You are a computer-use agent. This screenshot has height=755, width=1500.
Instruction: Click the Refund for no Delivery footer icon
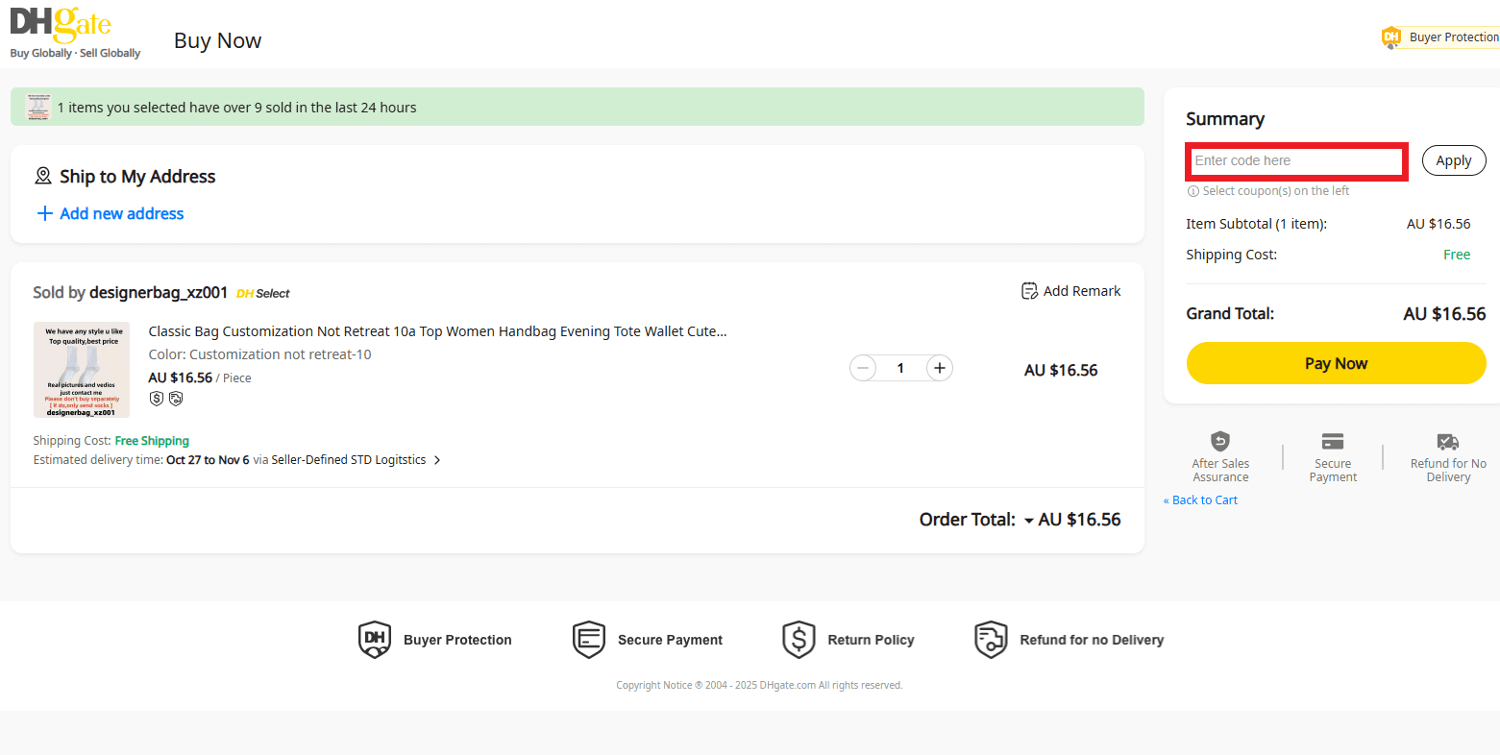989,639
